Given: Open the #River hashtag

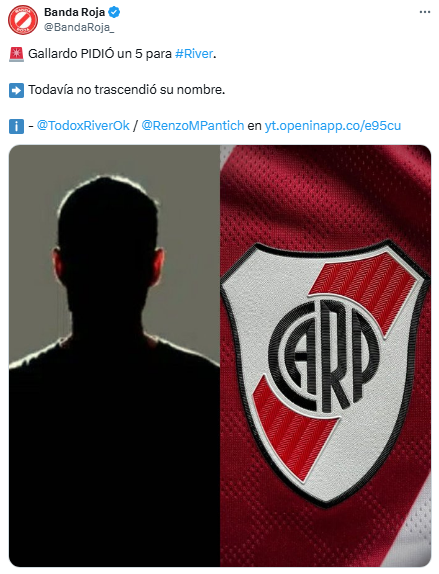Looking at the screenshot, I should [194, 54].
